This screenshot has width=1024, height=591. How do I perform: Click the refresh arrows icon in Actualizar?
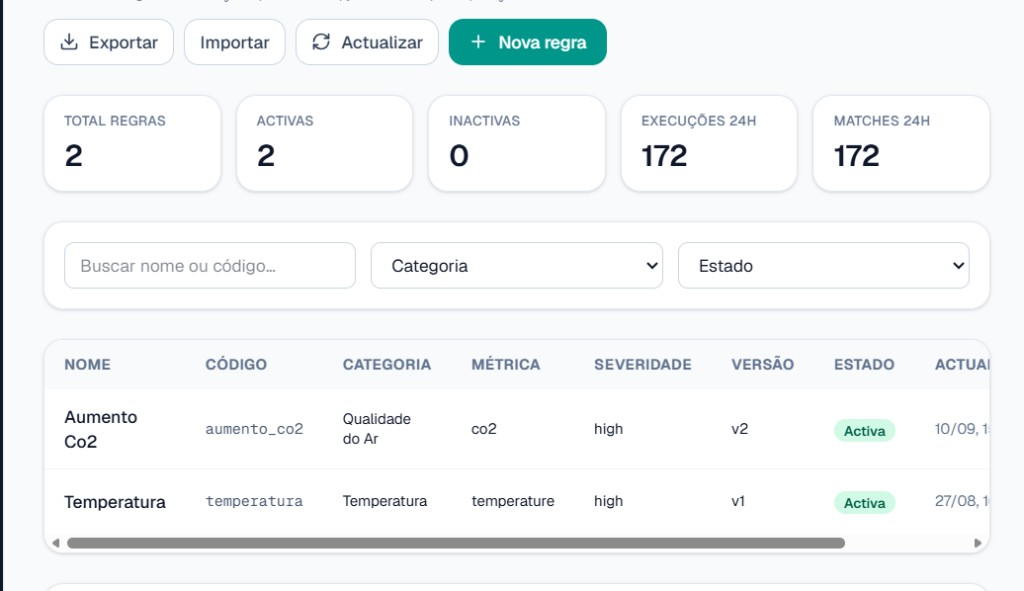[321, 42]
